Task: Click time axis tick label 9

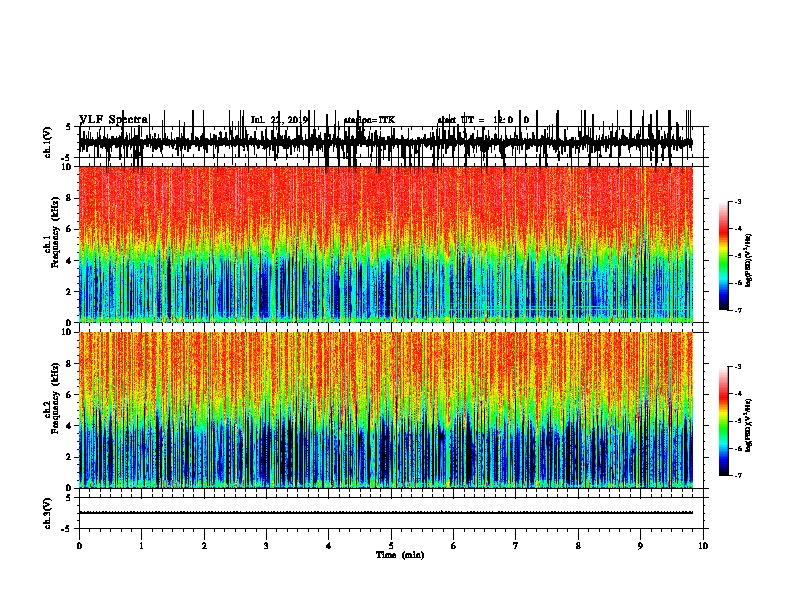Action: pyautogui.click(x=640, y=546)
